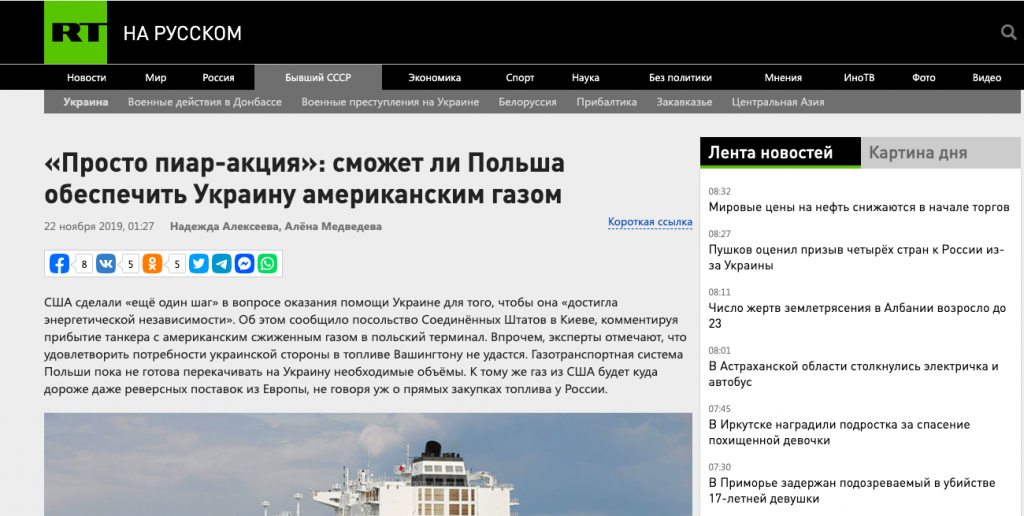
Task: Open the search magnifier icon
Action: click(x=1008, y=32)
